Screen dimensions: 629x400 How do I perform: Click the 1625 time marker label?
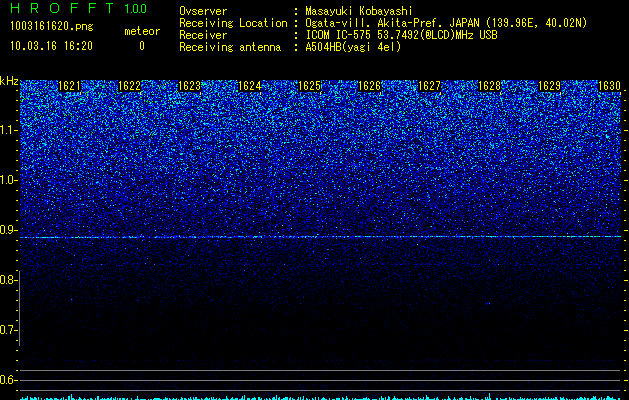coord(310,86)
